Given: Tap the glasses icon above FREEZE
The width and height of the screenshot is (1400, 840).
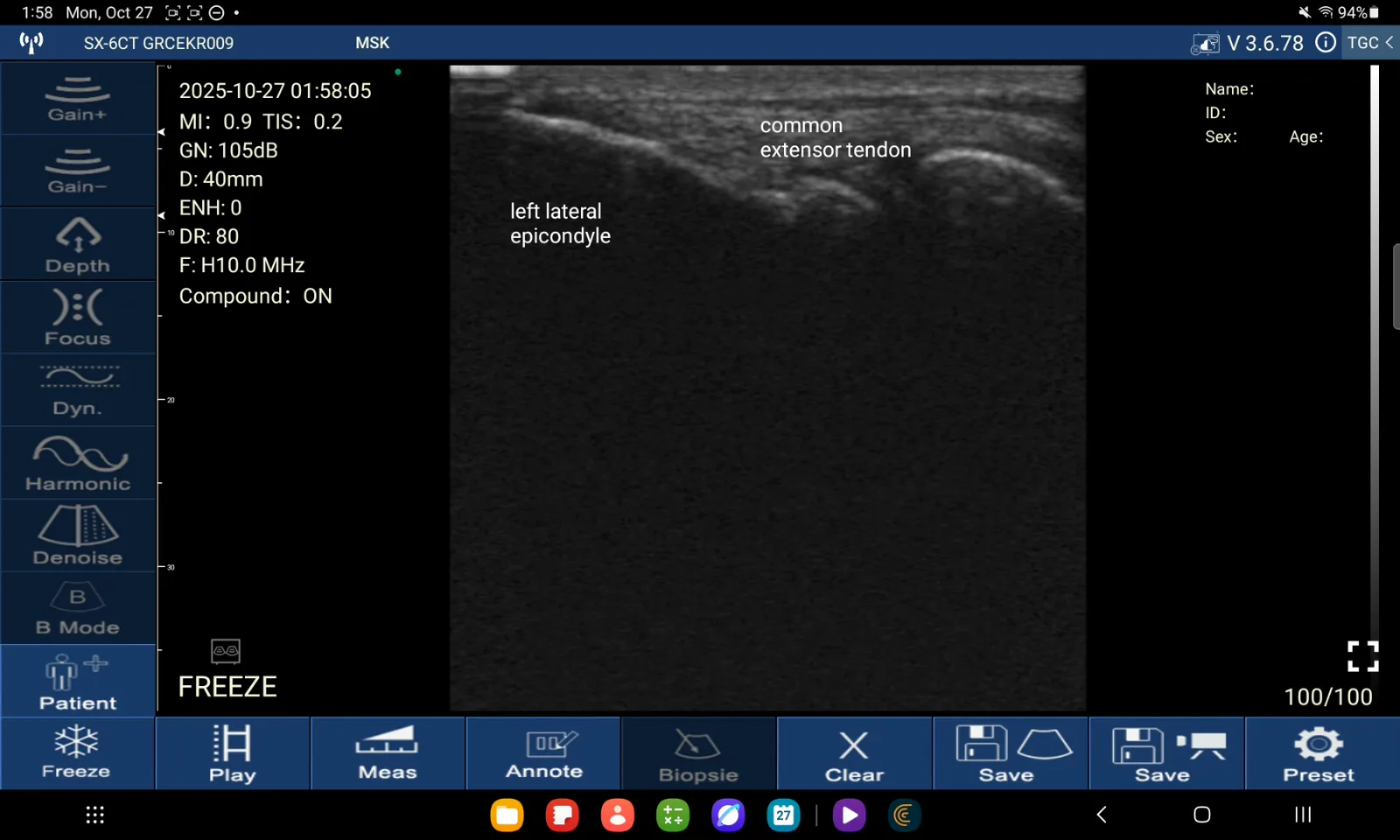Looking at the screenshot, I should pos(226,651).
